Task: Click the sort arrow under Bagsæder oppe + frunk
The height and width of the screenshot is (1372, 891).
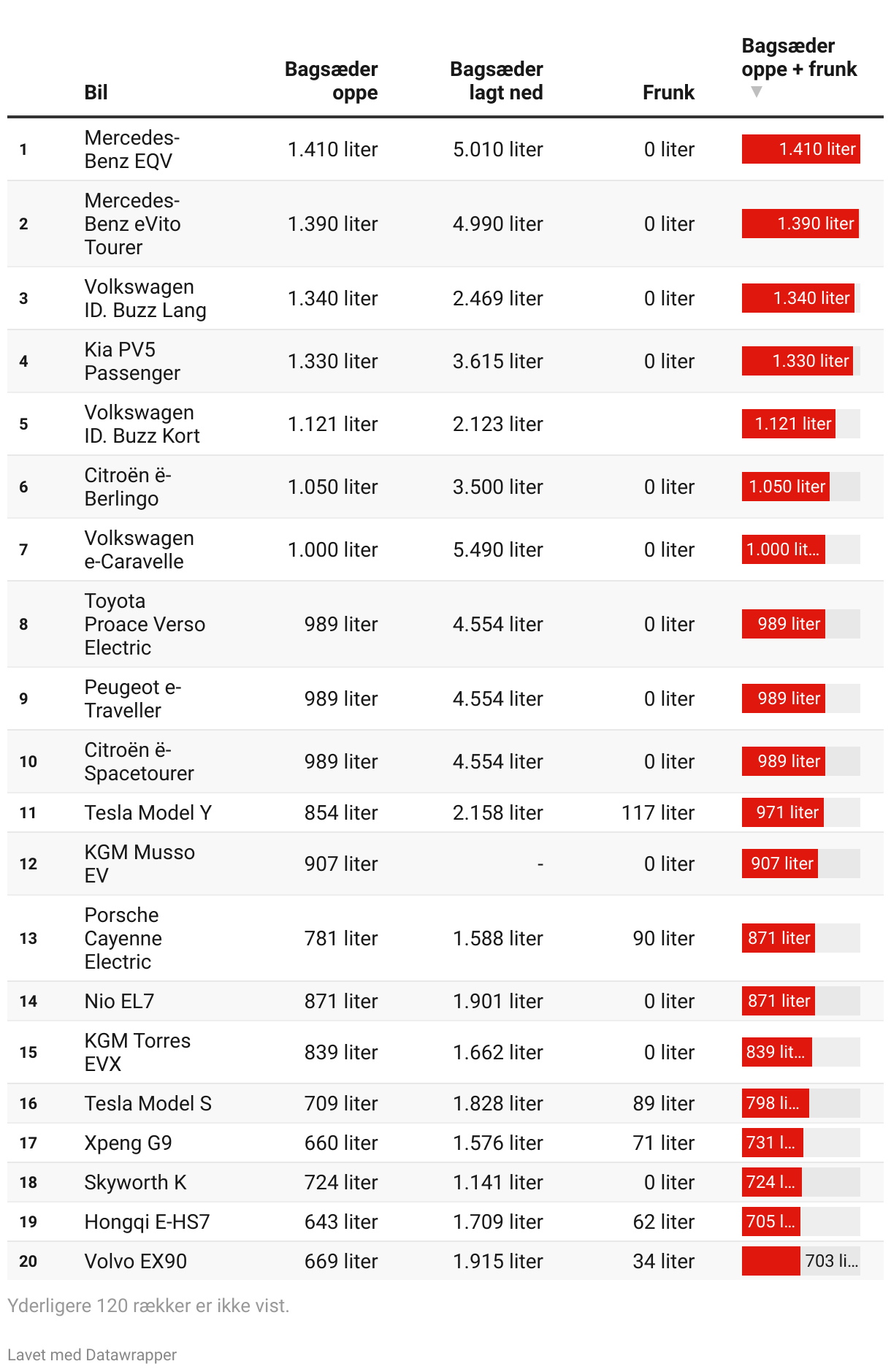Action: [757, 92]
